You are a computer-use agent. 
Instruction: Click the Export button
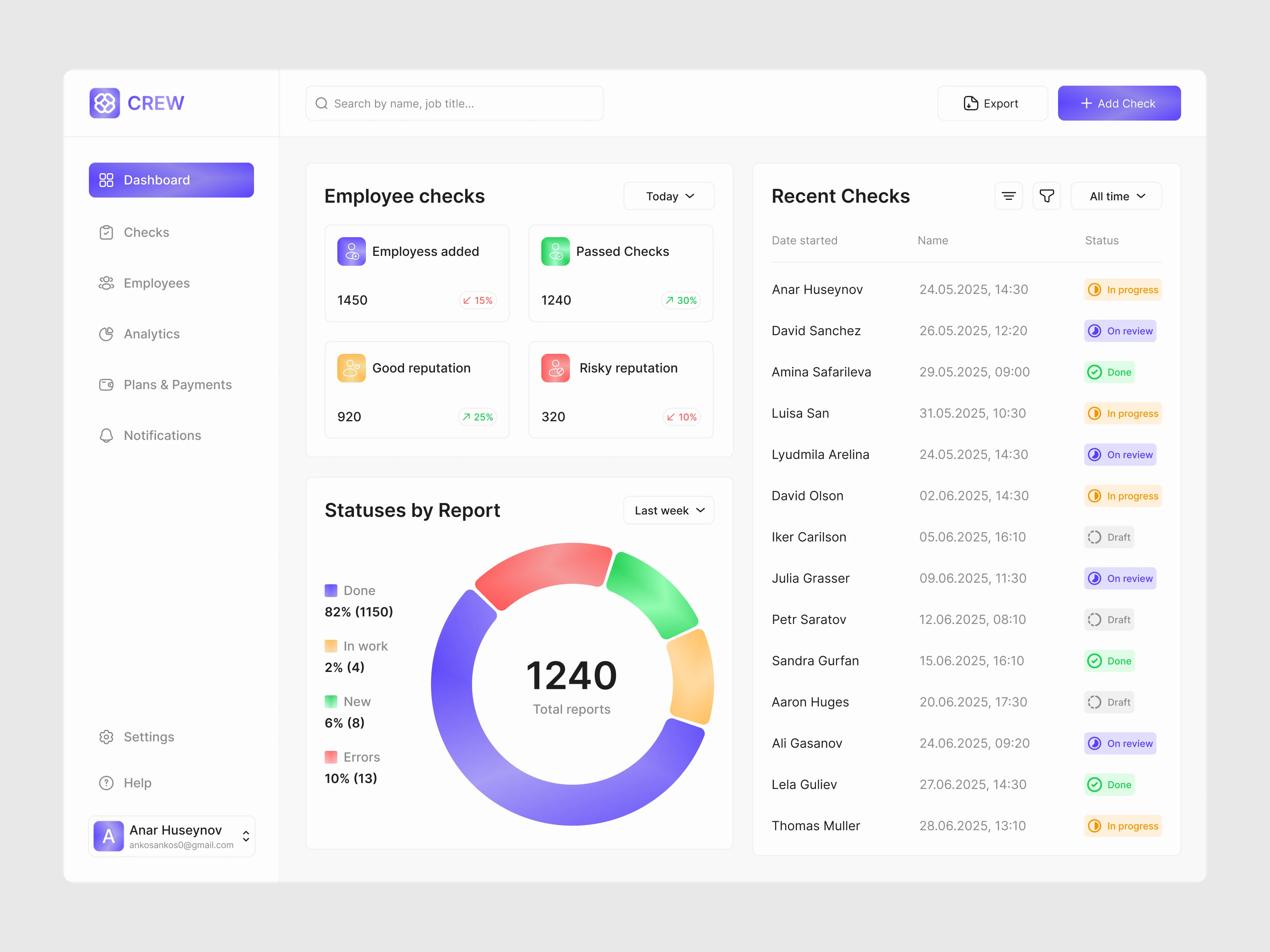coord(992,103)
